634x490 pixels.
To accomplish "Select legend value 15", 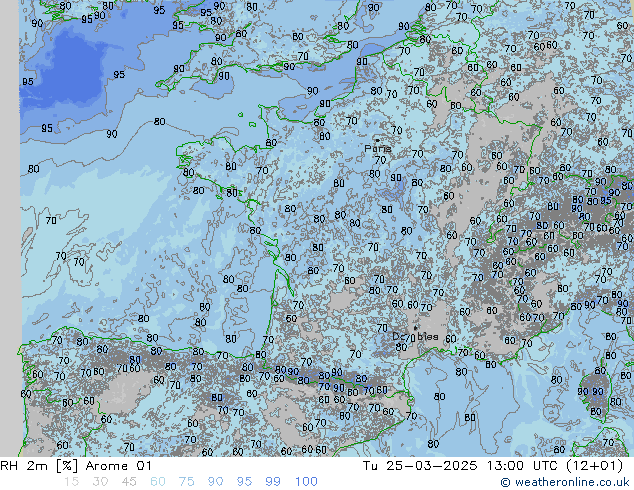I will (72, 482).
